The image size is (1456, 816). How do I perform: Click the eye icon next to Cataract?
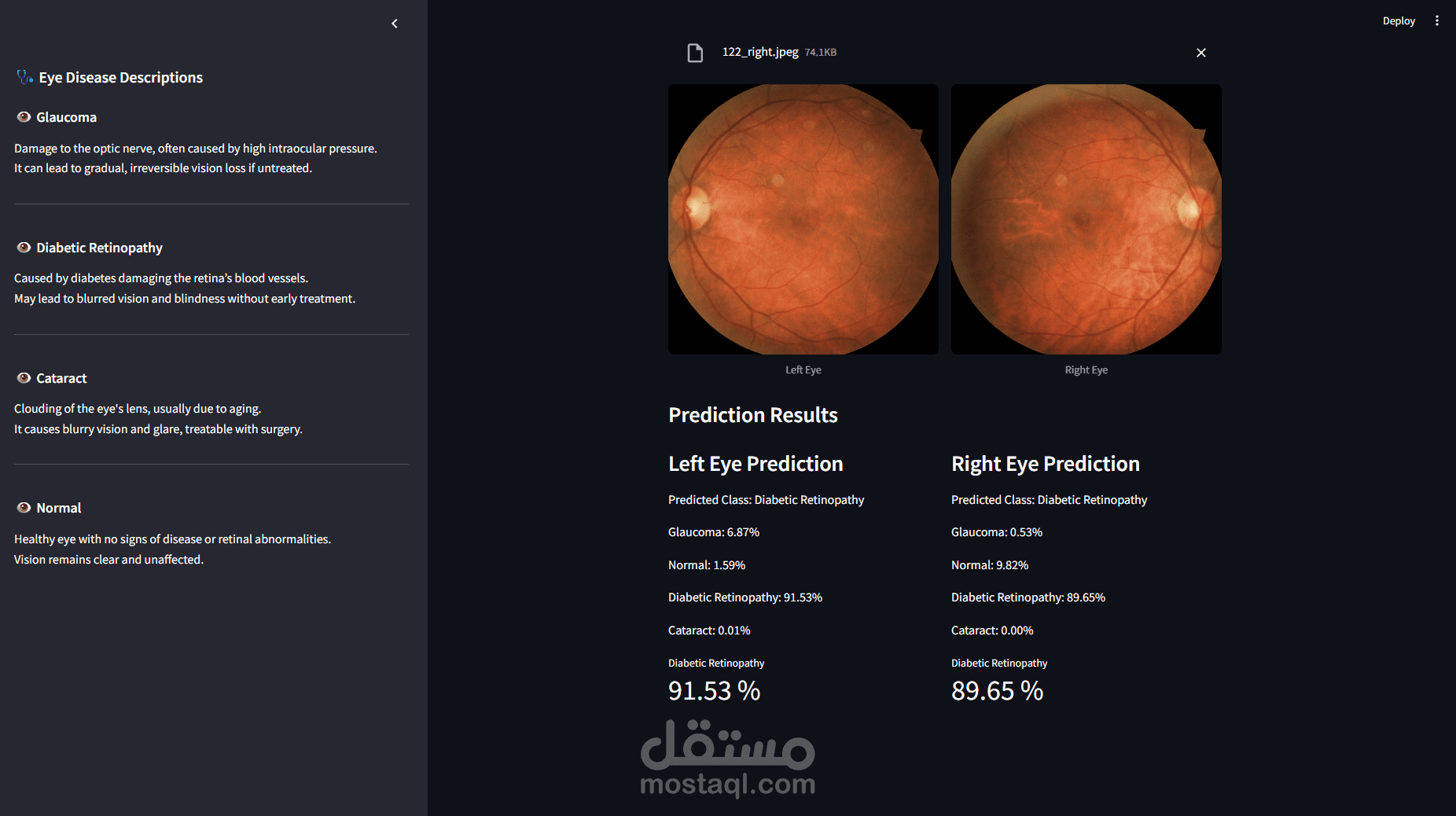(24, 378)
